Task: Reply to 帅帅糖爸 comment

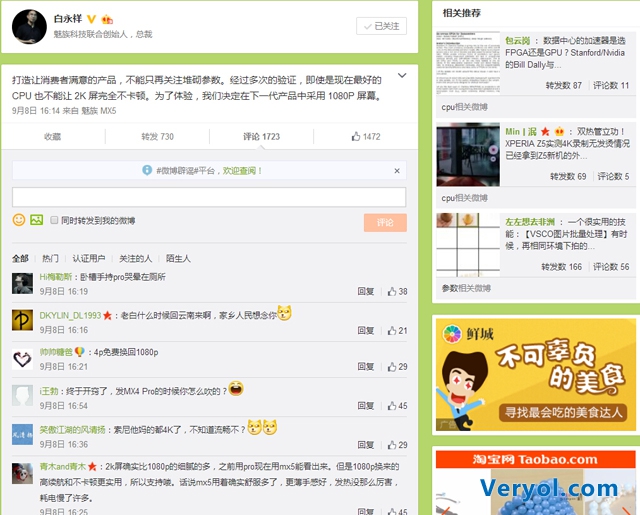Action: point(366,366)
